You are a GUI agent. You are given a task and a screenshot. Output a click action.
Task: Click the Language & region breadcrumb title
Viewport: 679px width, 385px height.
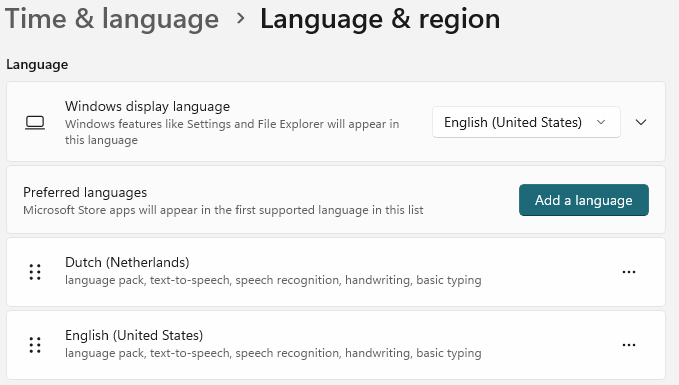pos(380,19)
